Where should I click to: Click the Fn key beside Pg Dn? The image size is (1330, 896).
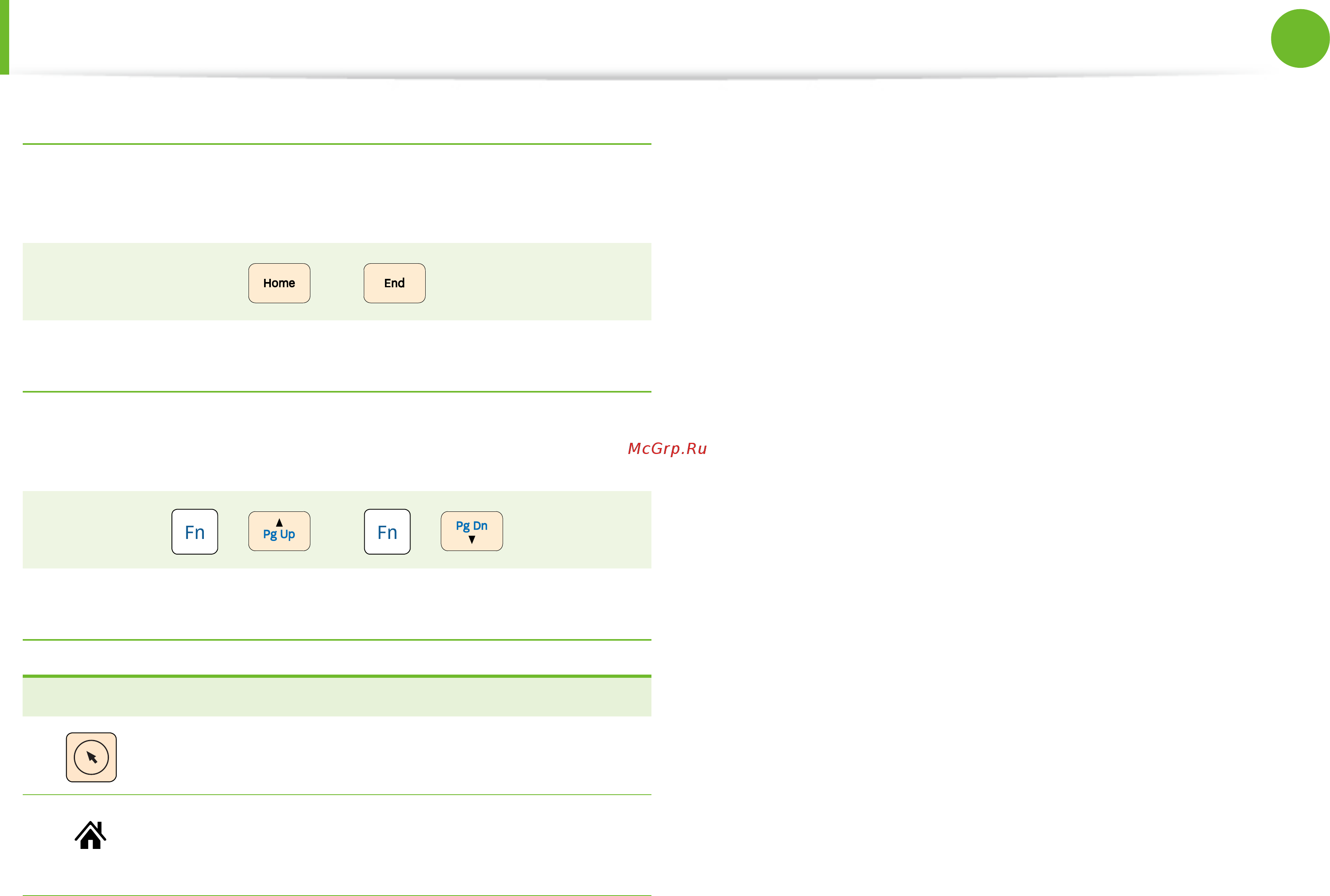tap(387, 531)
